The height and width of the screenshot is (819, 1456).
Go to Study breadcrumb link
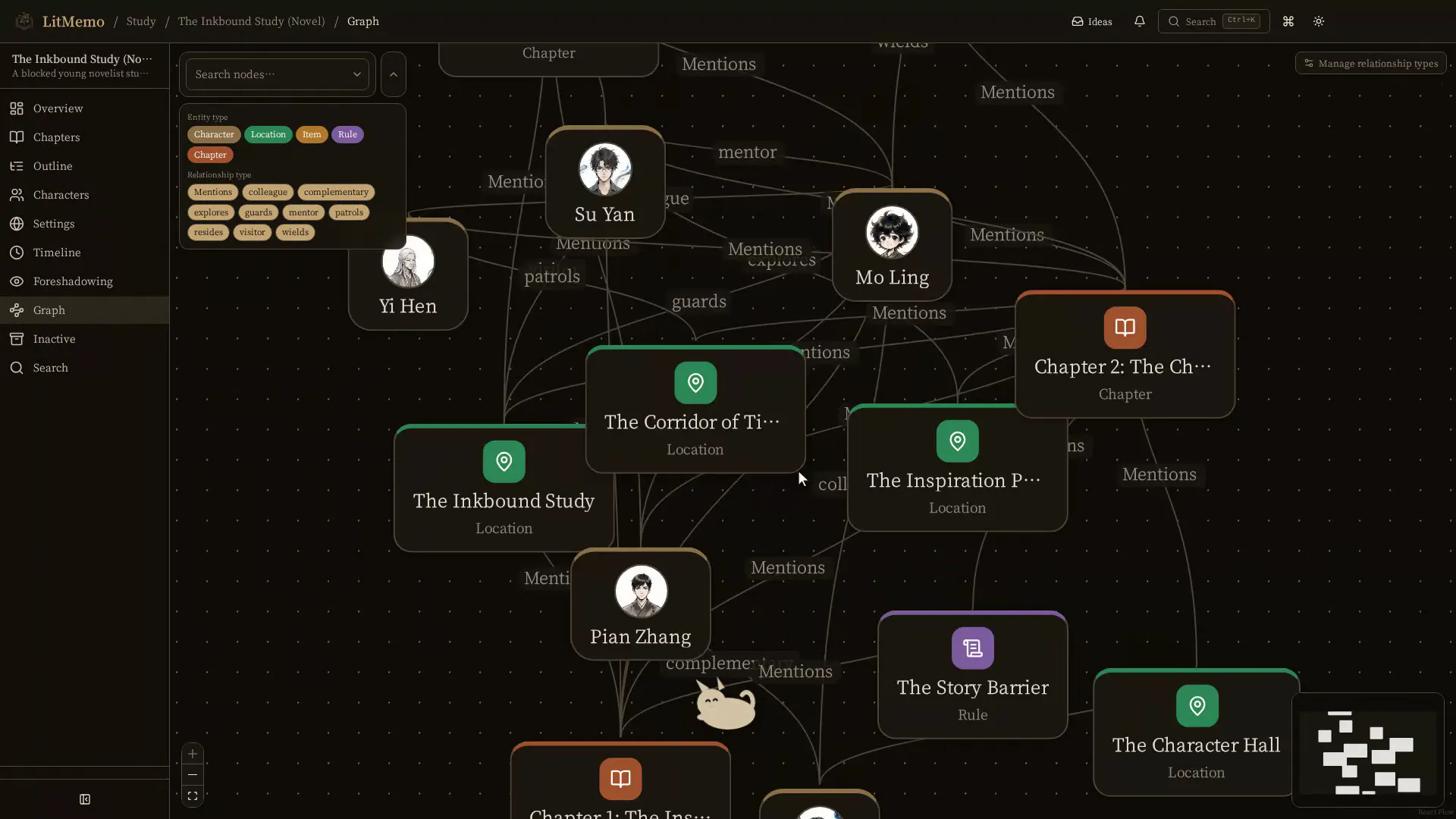[141, 21]
